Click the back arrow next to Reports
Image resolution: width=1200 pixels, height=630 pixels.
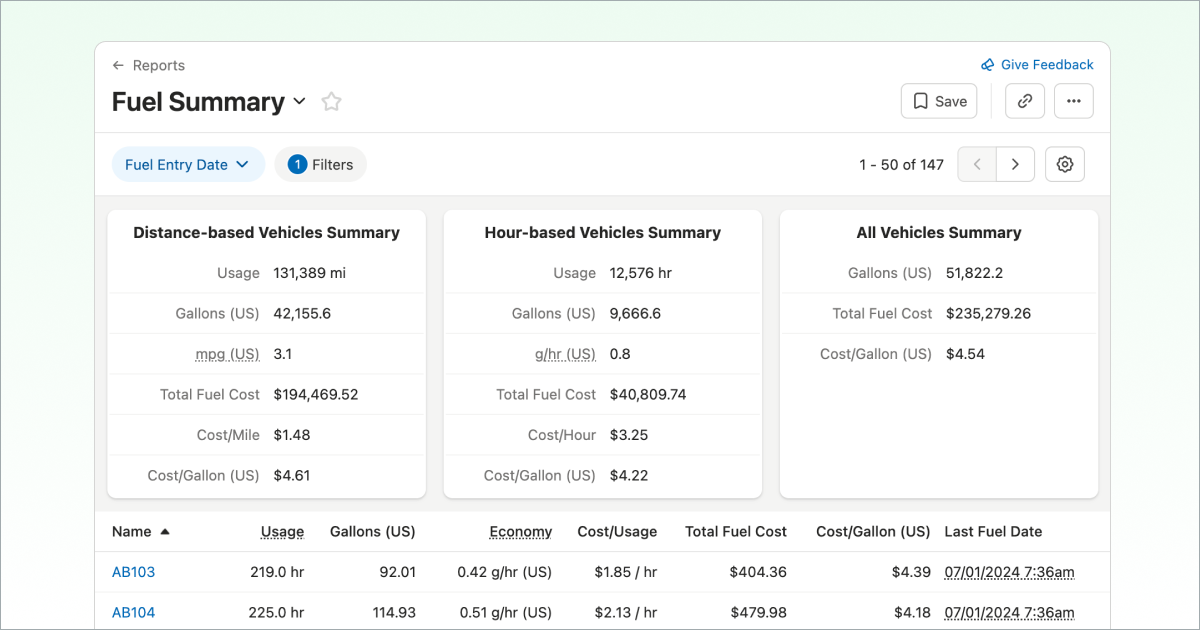pyautogui.click(x=118, y=66)
